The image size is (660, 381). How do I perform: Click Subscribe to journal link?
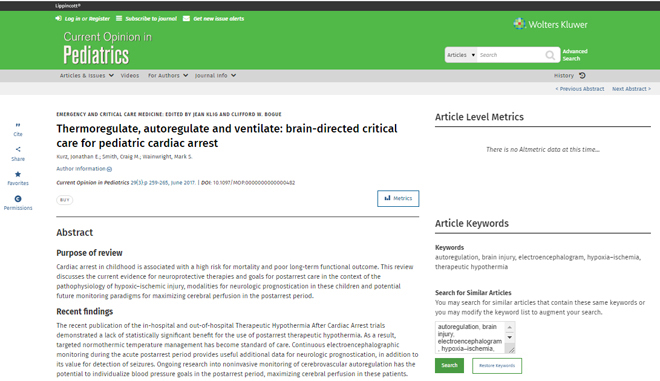(151, 19)
